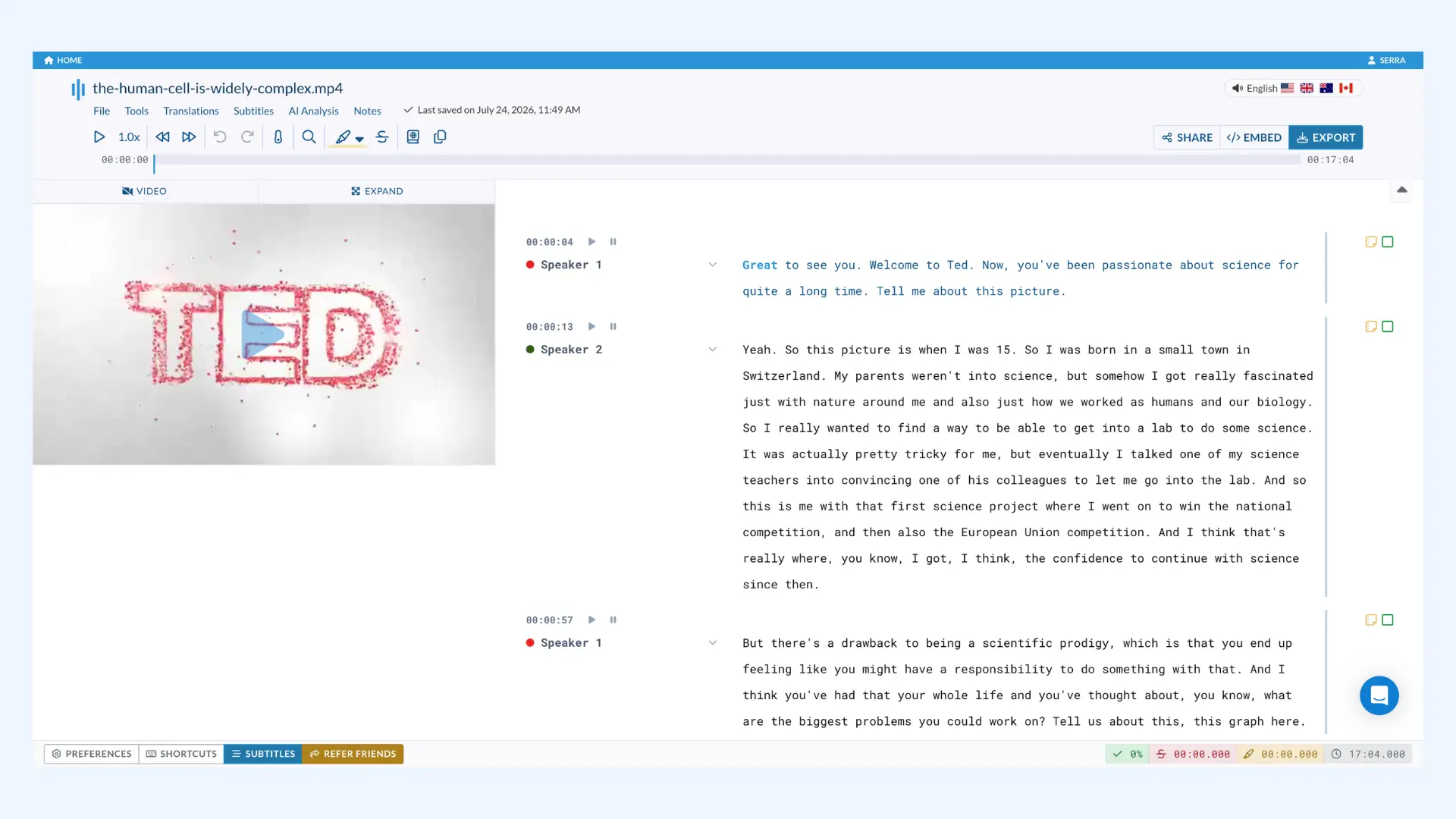Image resolution: width=1456 pixels, height=819 pixels.
Task: Open the Tools menu
Action: coord(136,111)
